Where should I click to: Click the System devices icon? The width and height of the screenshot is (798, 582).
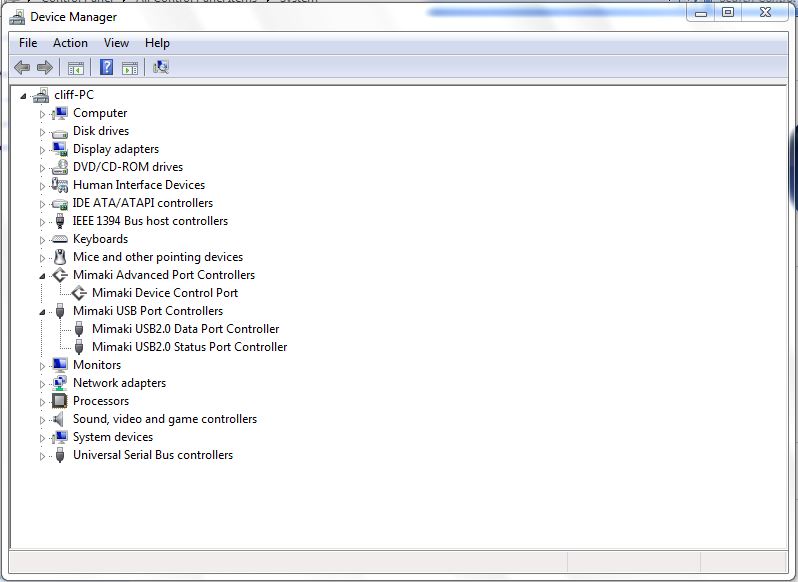(x=60, y=437)
